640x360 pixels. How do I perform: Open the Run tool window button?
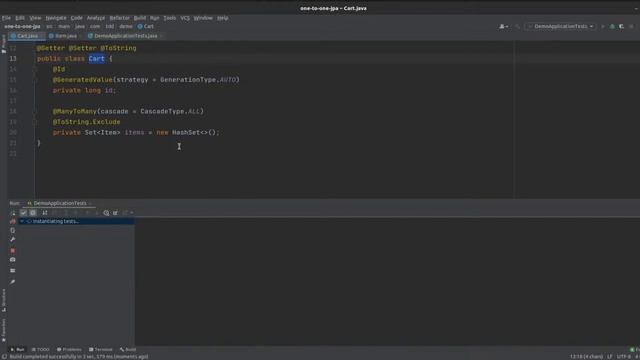17,350
